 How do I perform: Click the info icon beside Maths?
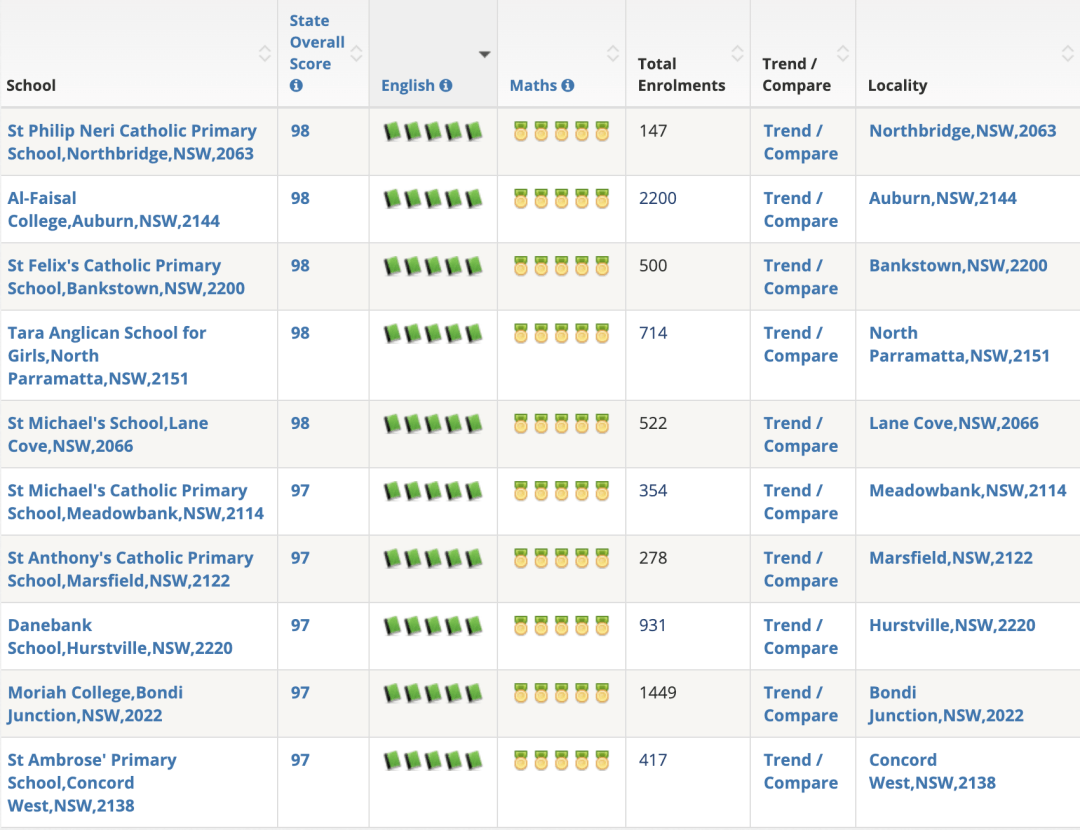pyautogui.click(x=568, y=85)
